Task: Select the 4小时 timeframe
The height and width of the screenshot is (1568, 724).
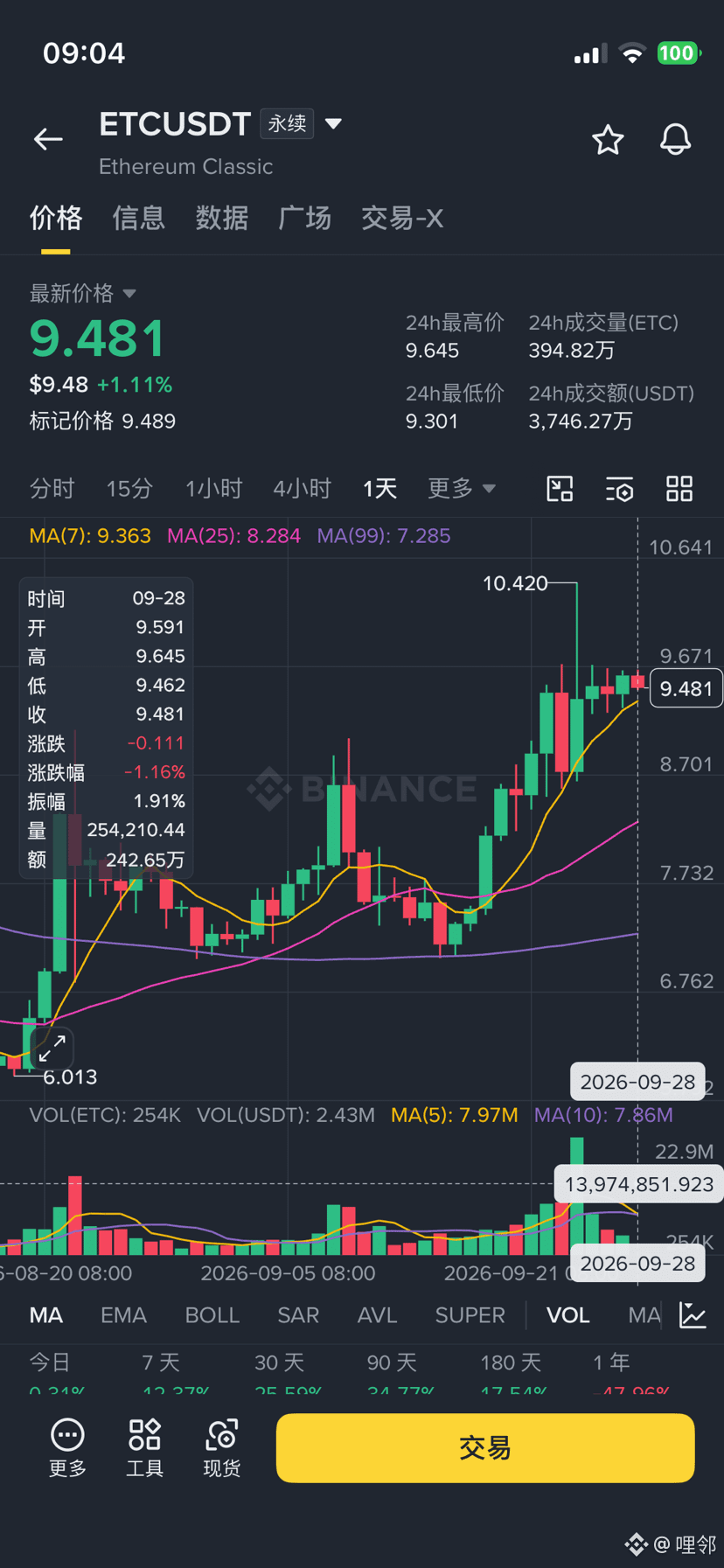Action: coord(303,488)
